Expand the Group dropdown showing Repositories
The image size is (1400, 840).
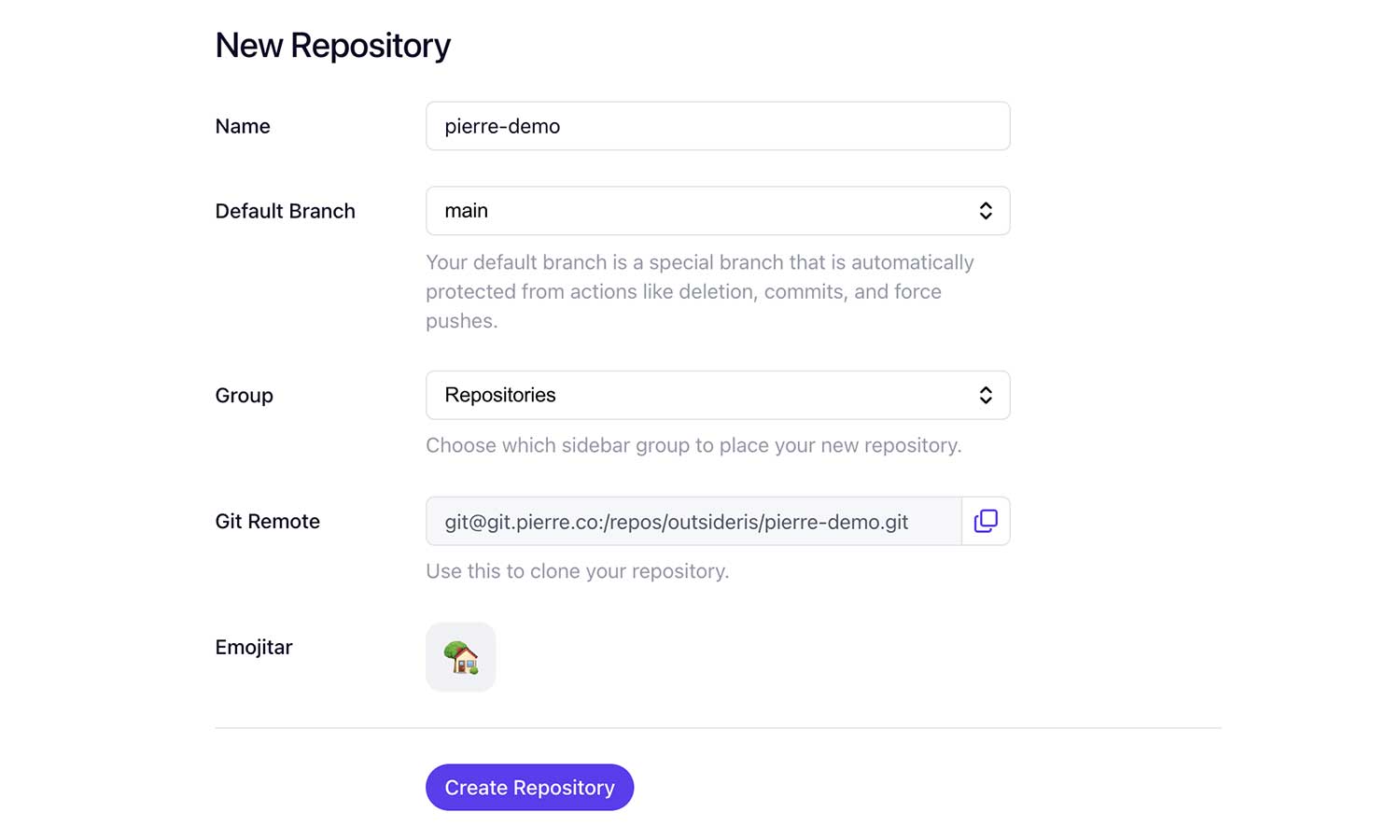pyautogui.click(x=718, y=396)
